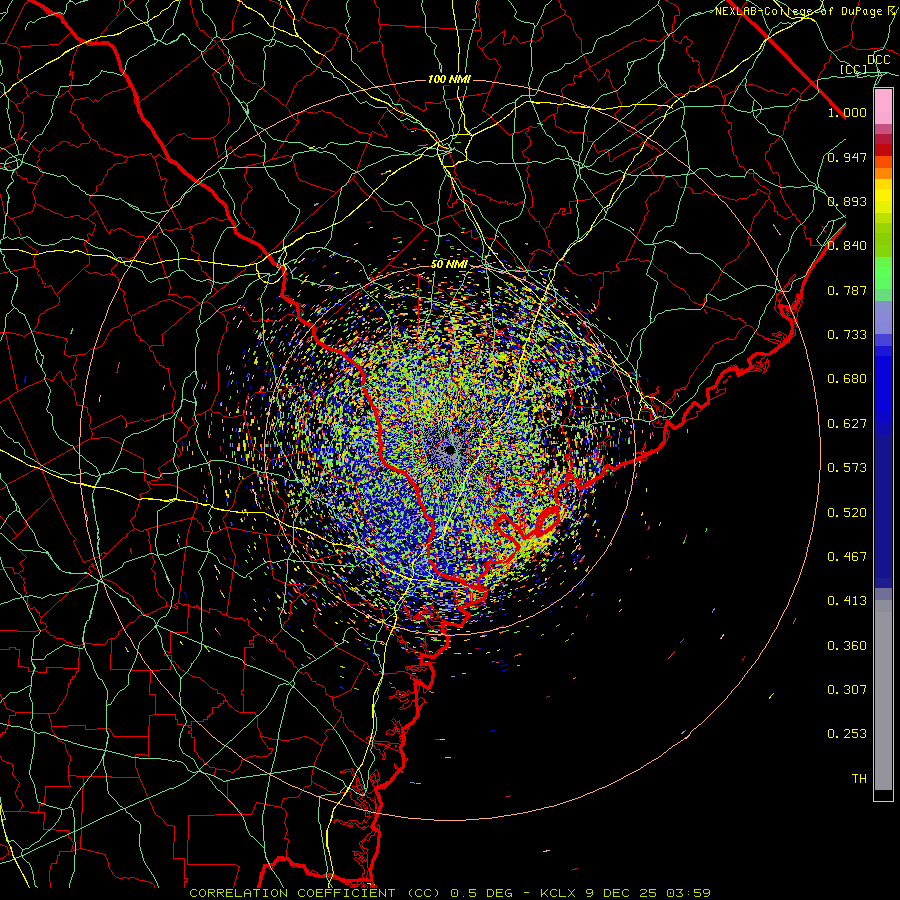Click the 0.787 scale value
This screenshot has width=900, height=900.
point(847,290)
